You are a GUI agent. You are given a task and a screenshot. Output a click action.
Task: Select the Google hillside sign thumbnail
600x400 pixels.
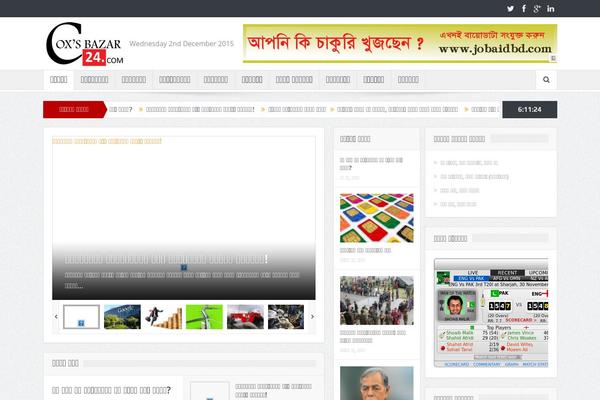tap(122, 317)
